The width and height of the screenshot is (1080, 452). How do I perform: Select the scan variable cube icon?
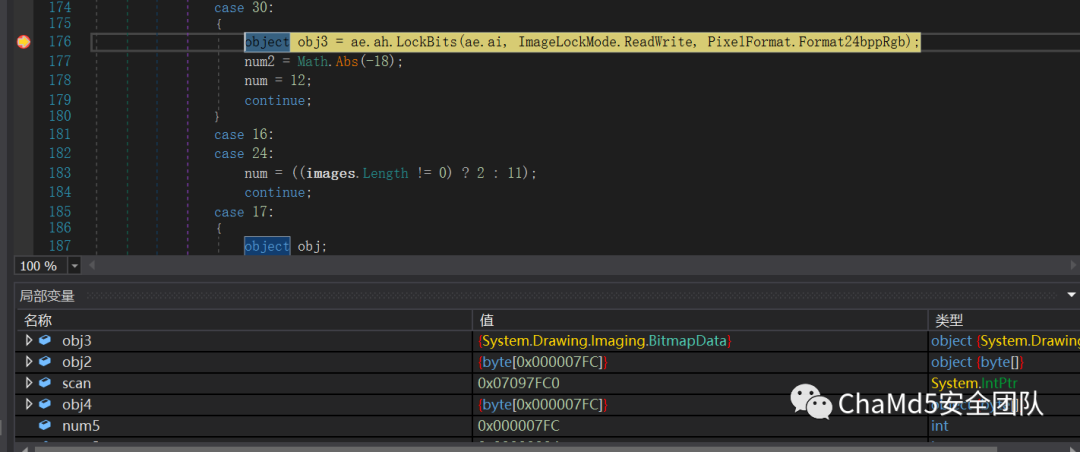click(45, 382)
